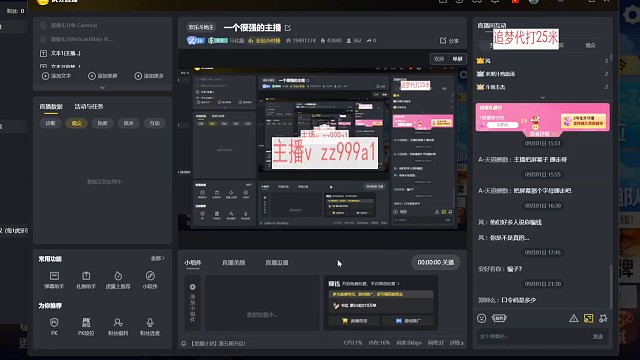Open the 虎牙上推荐 icon

(118, 280)
